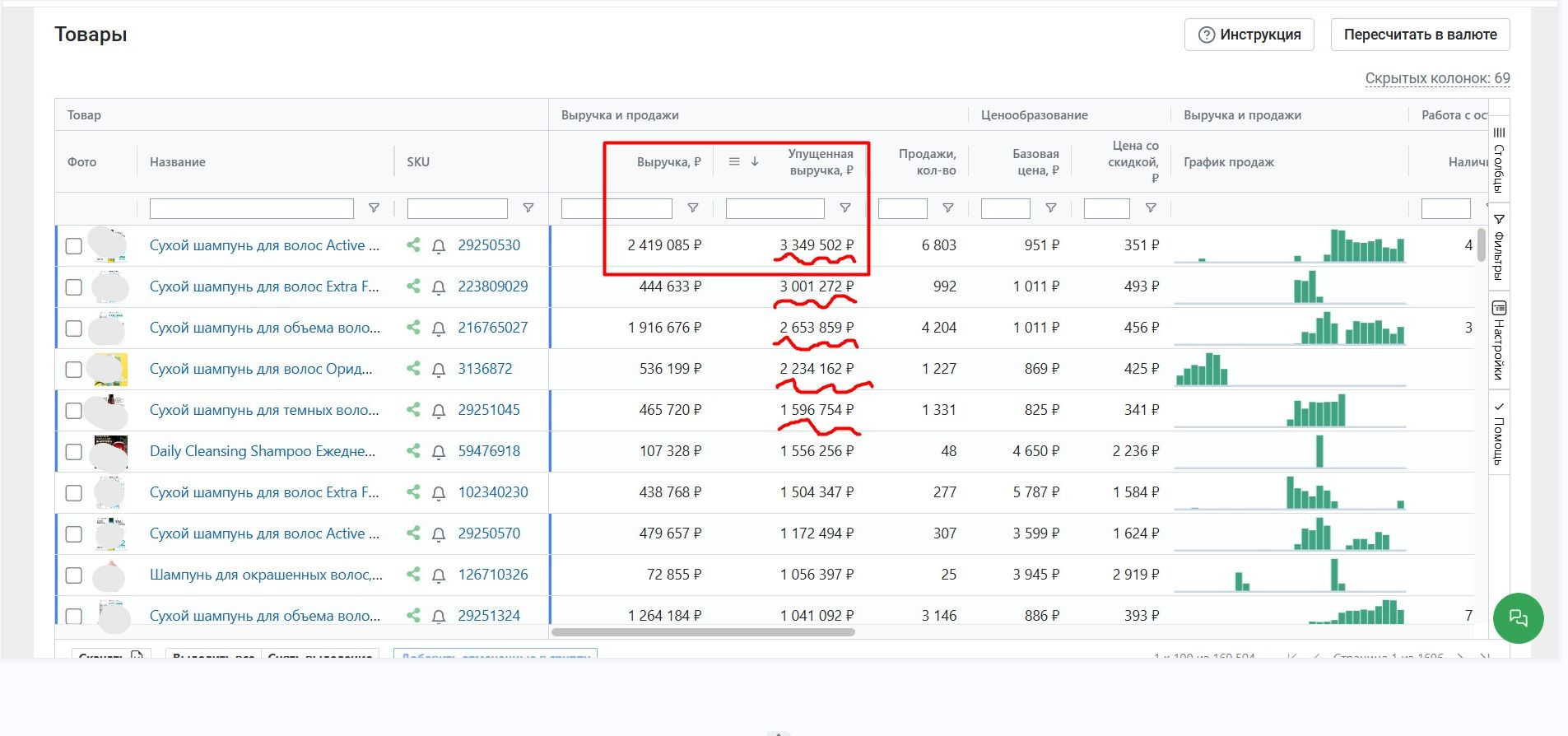Click the filter funnel under the Название column

click(x=374, y=208)
